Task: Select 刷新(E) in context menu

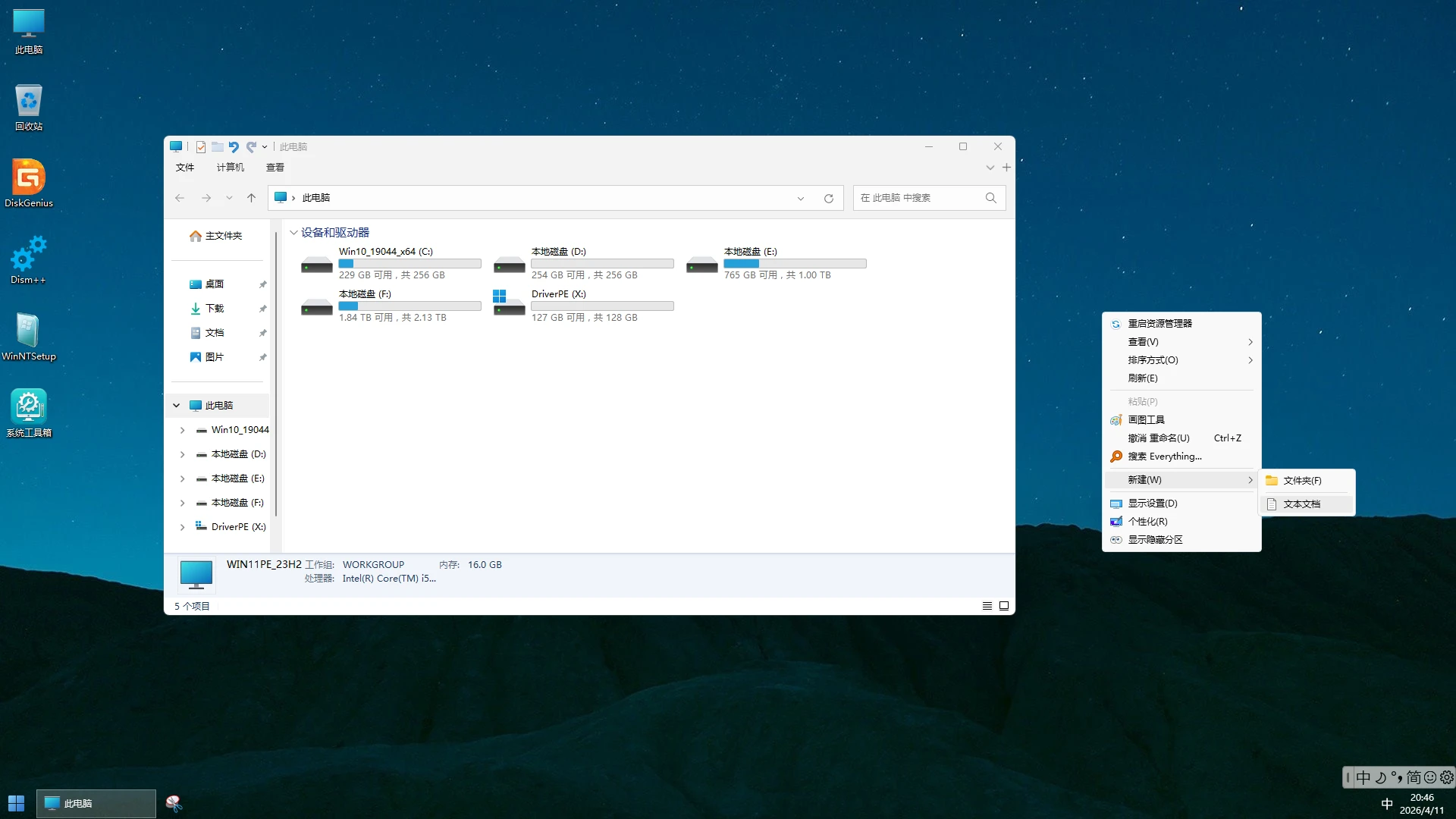Action: click(x=1181, y=378)
